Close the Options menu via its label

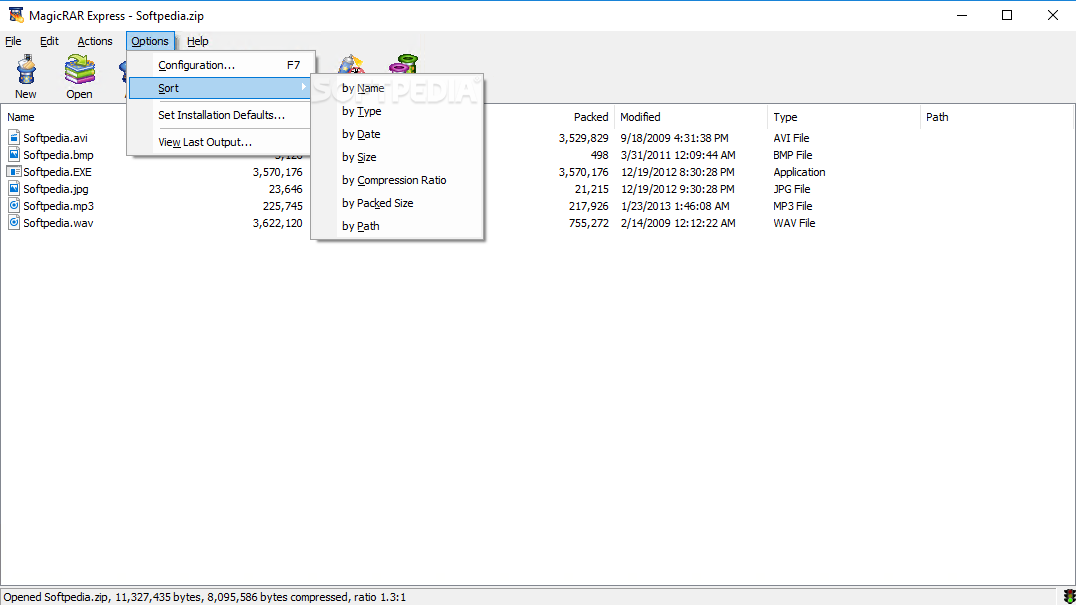150,41
